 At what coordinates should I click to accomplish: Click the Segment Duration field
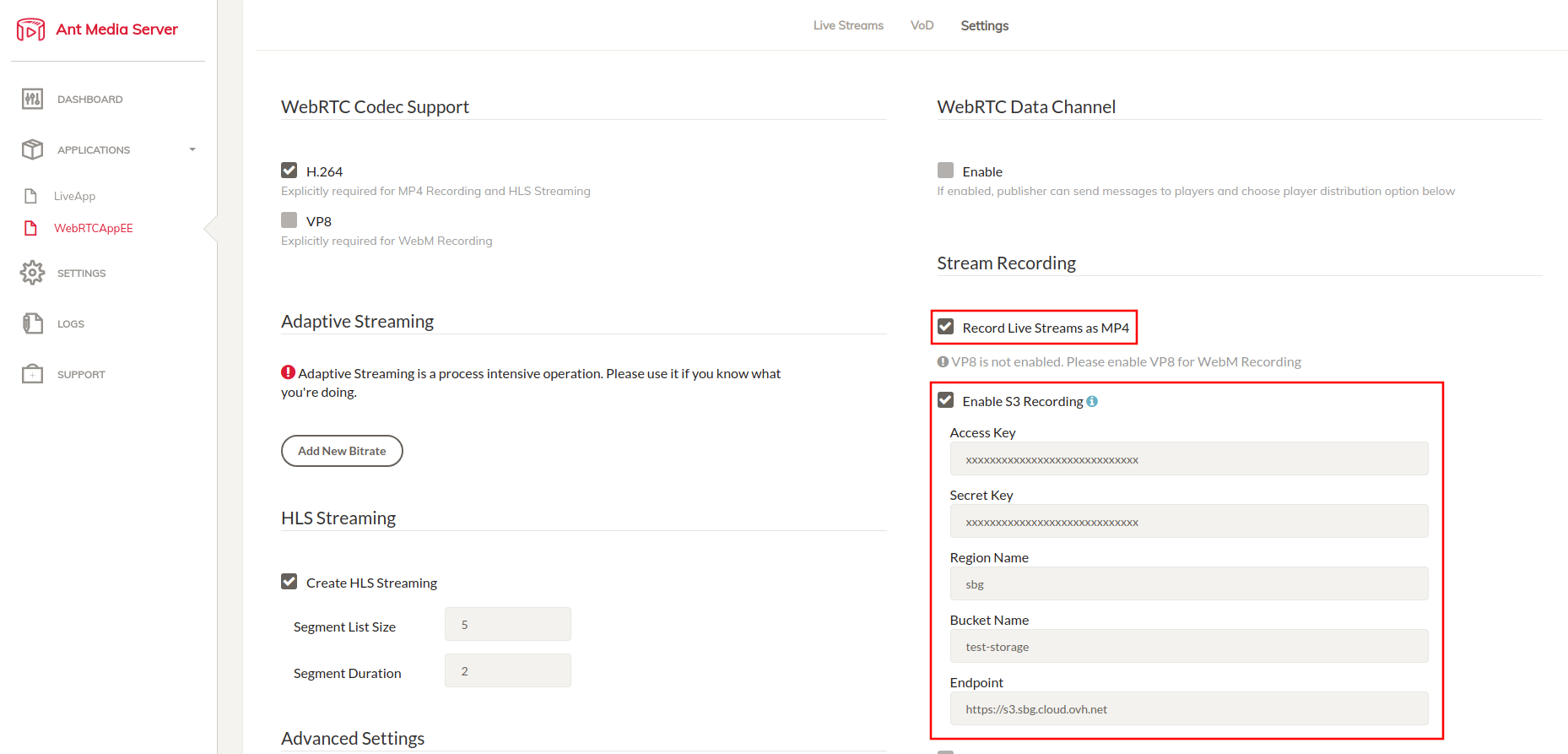coord(508,670)
